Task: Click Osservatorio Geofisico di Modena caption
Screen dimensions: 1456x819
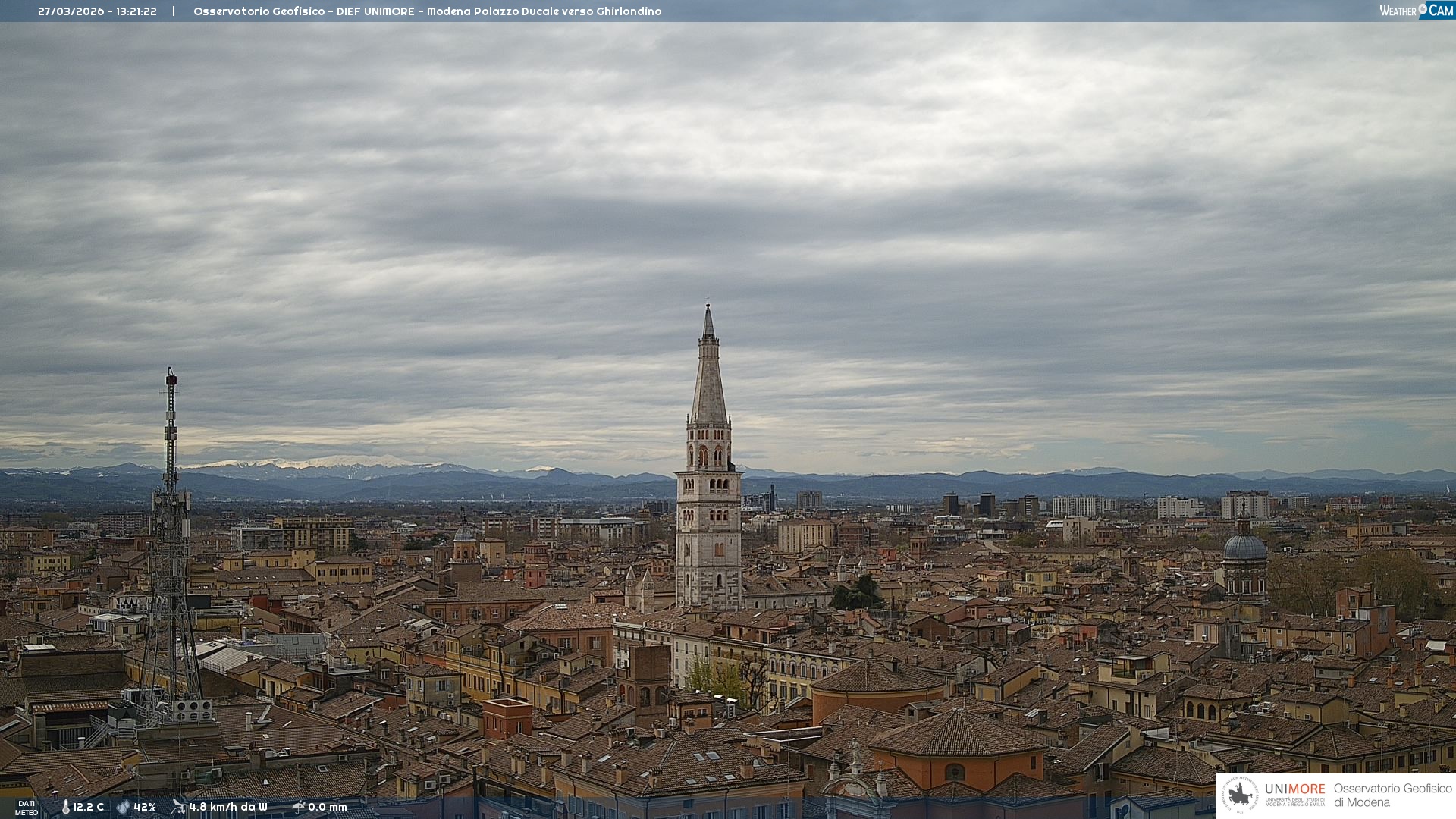Action: (1392, 795)
